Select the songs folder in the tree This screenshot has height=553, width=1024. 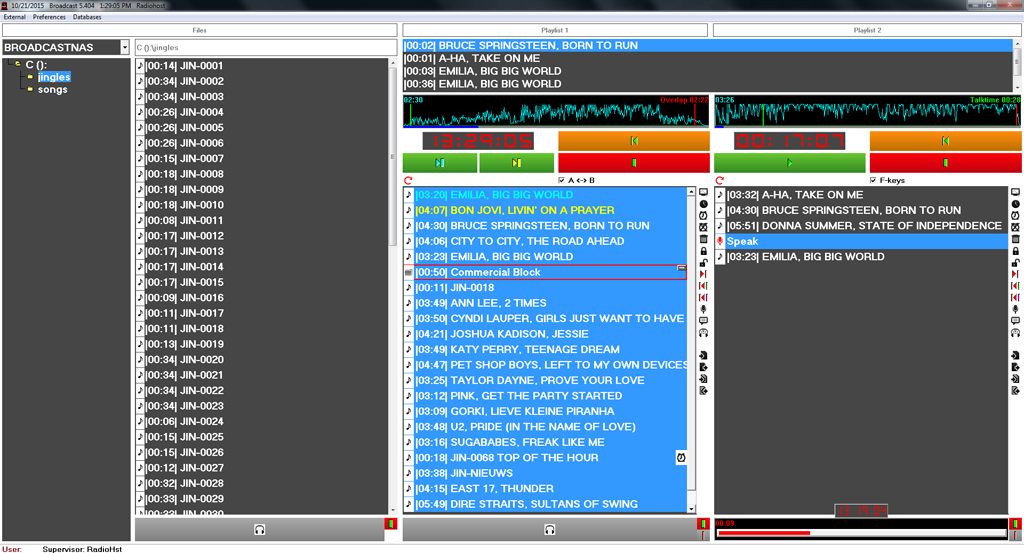53,89
